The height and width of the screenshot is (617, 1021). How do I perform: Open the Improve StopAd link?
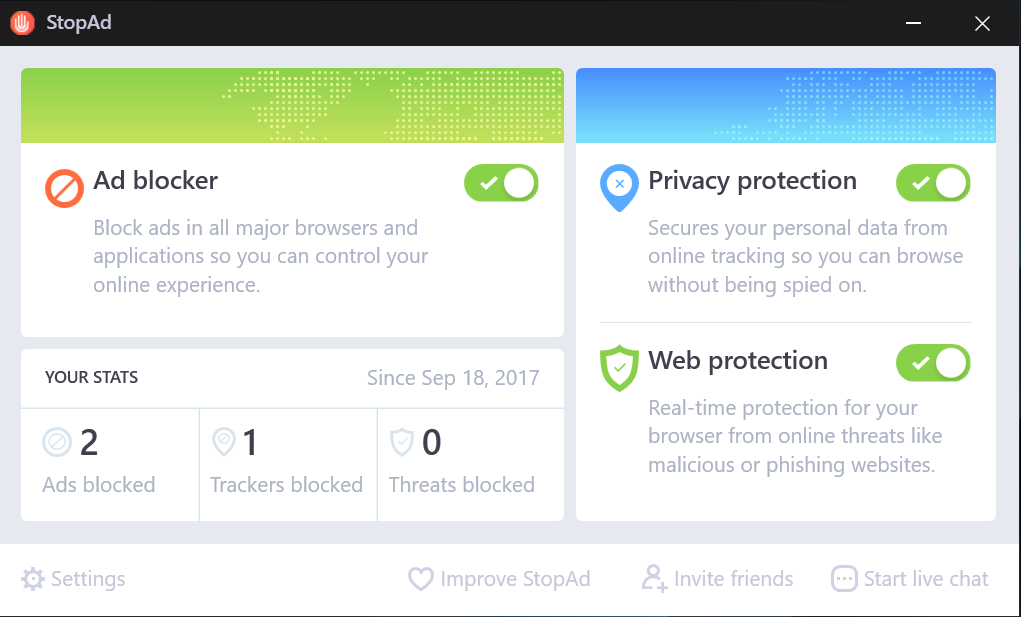pos(515,579)
